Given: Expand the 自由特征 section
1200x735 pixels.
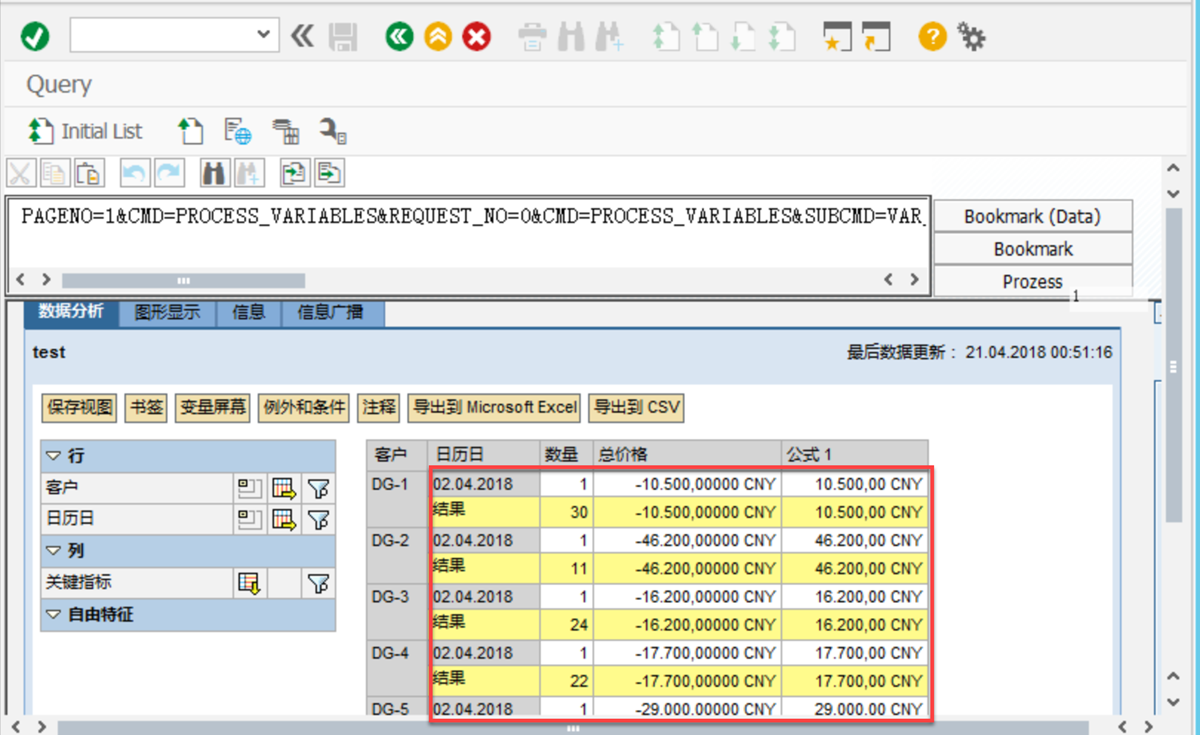Looking at the screenshot, I should (54, 615).
